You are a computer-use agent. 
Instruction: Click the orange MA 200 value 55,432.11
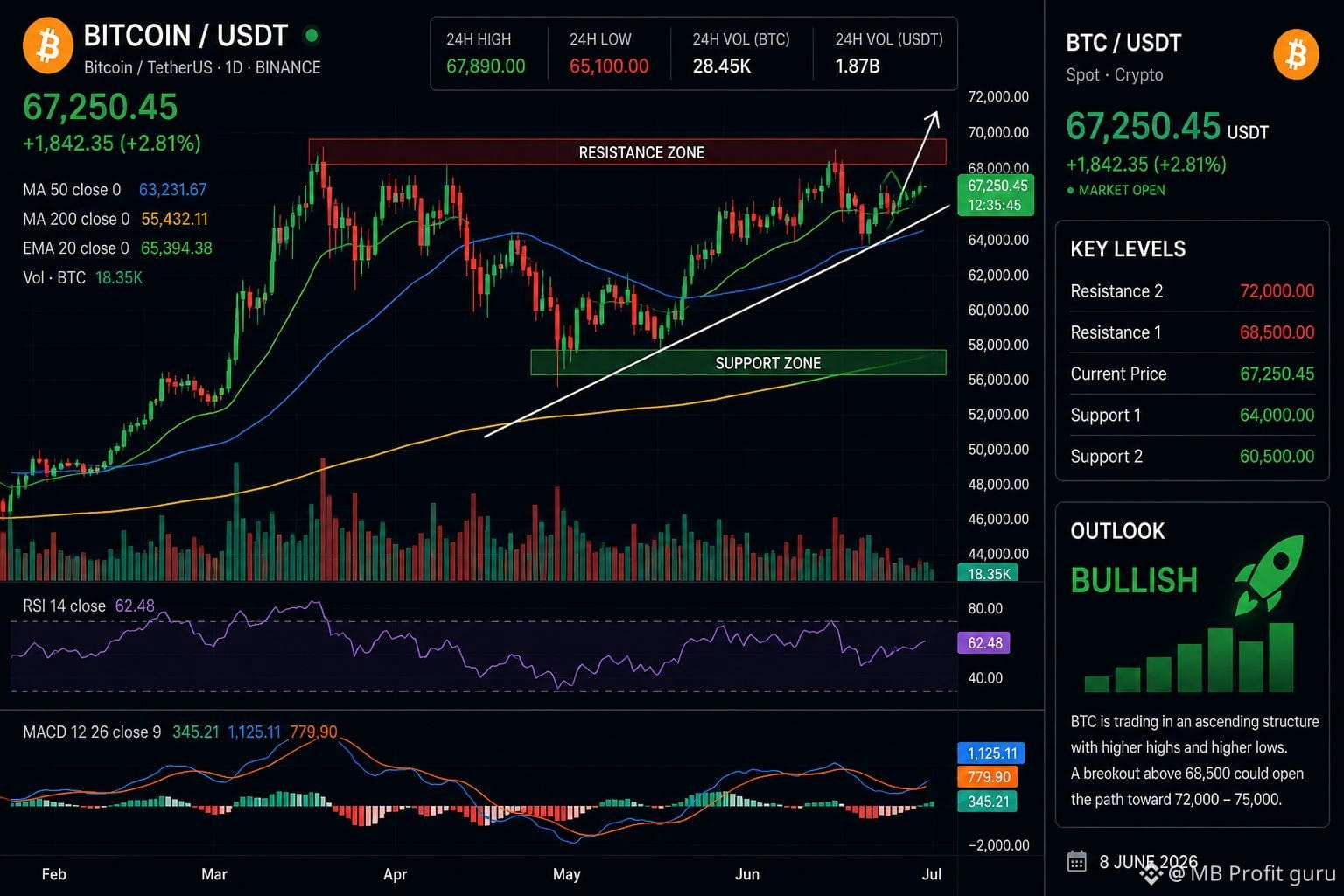click(175, 219)
